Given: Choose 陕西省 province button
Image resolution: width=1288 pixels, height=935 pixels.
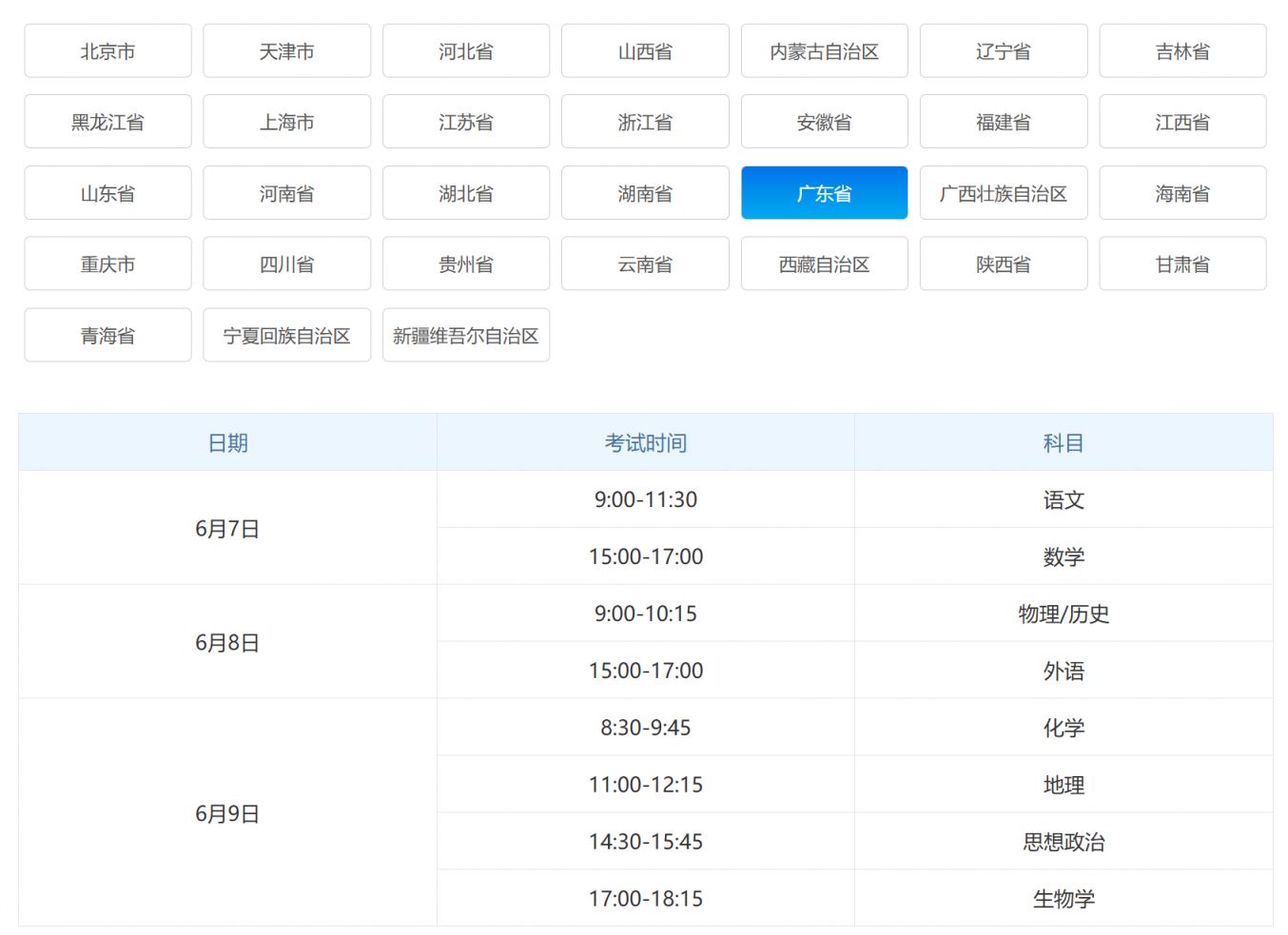Looking at the screenshot, I should (x=1004, y=263).
